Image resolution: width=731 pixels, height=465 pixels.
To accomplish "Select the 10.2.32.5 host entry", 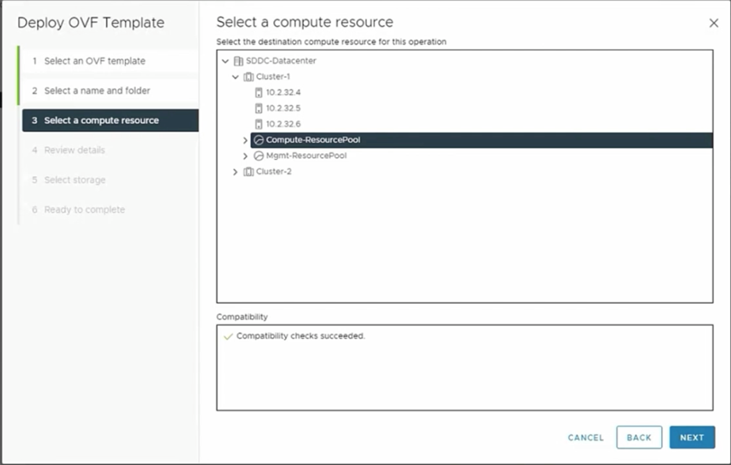I will [284, 108].
